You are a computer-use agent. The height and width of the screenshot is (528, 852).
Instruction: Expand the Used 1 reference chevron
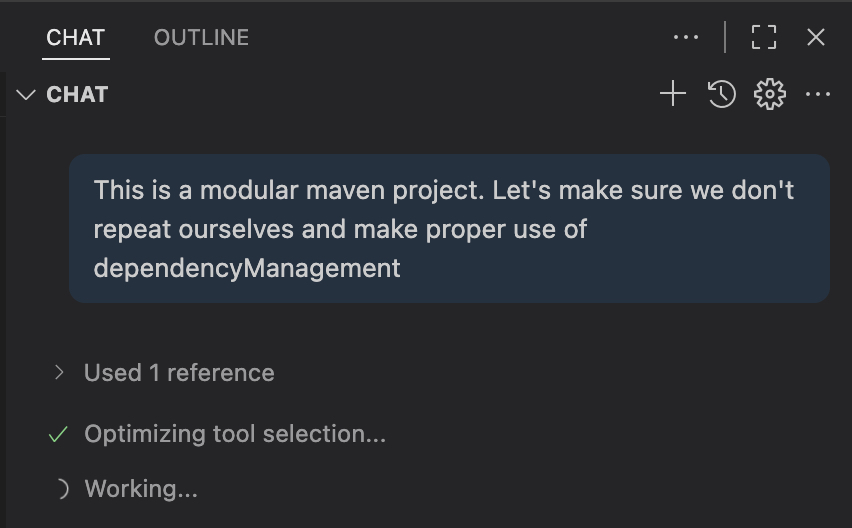click(59, 373)
